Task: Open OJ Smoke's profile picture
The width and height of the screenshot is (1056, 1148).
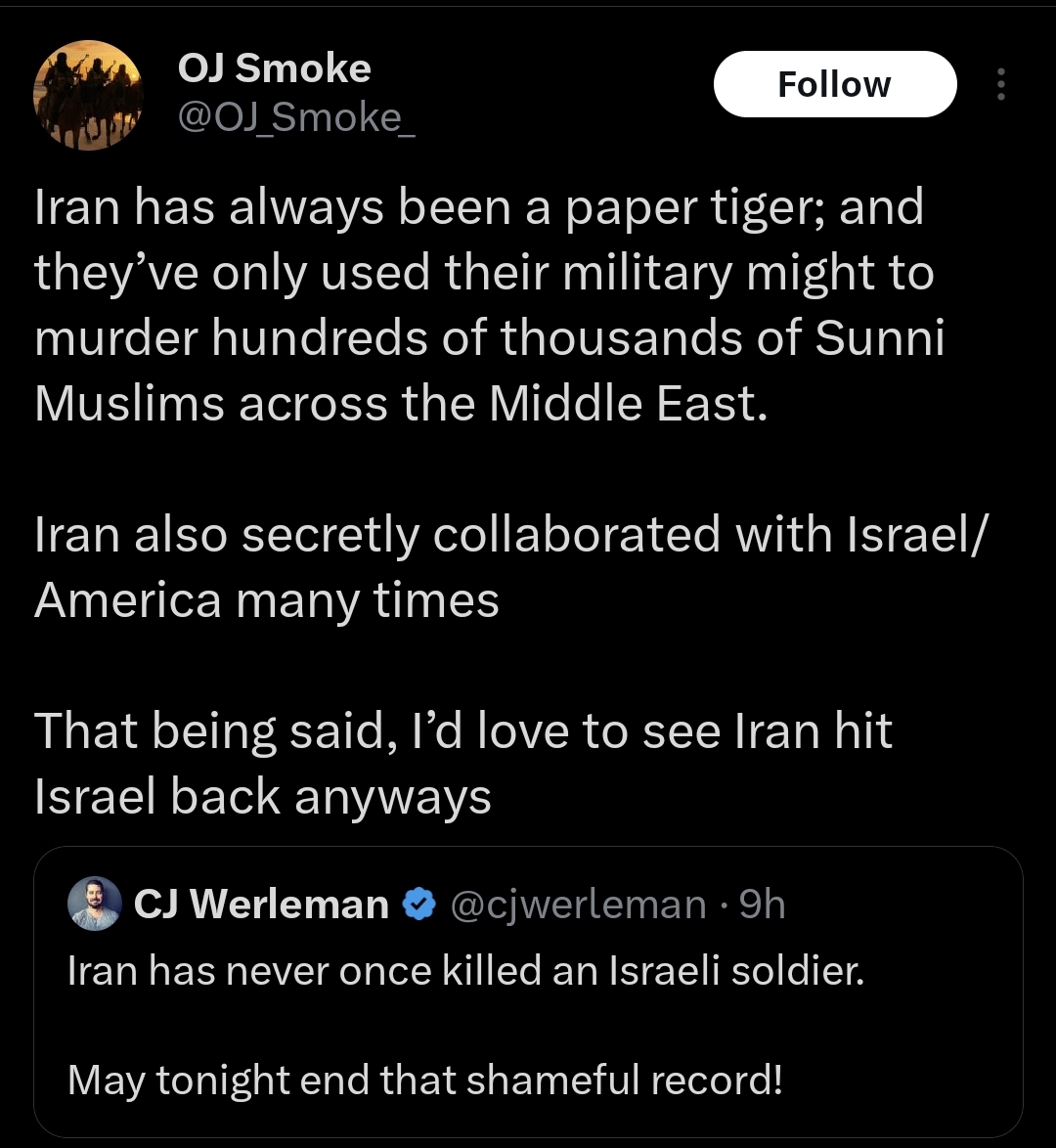Action: [88, 95]
